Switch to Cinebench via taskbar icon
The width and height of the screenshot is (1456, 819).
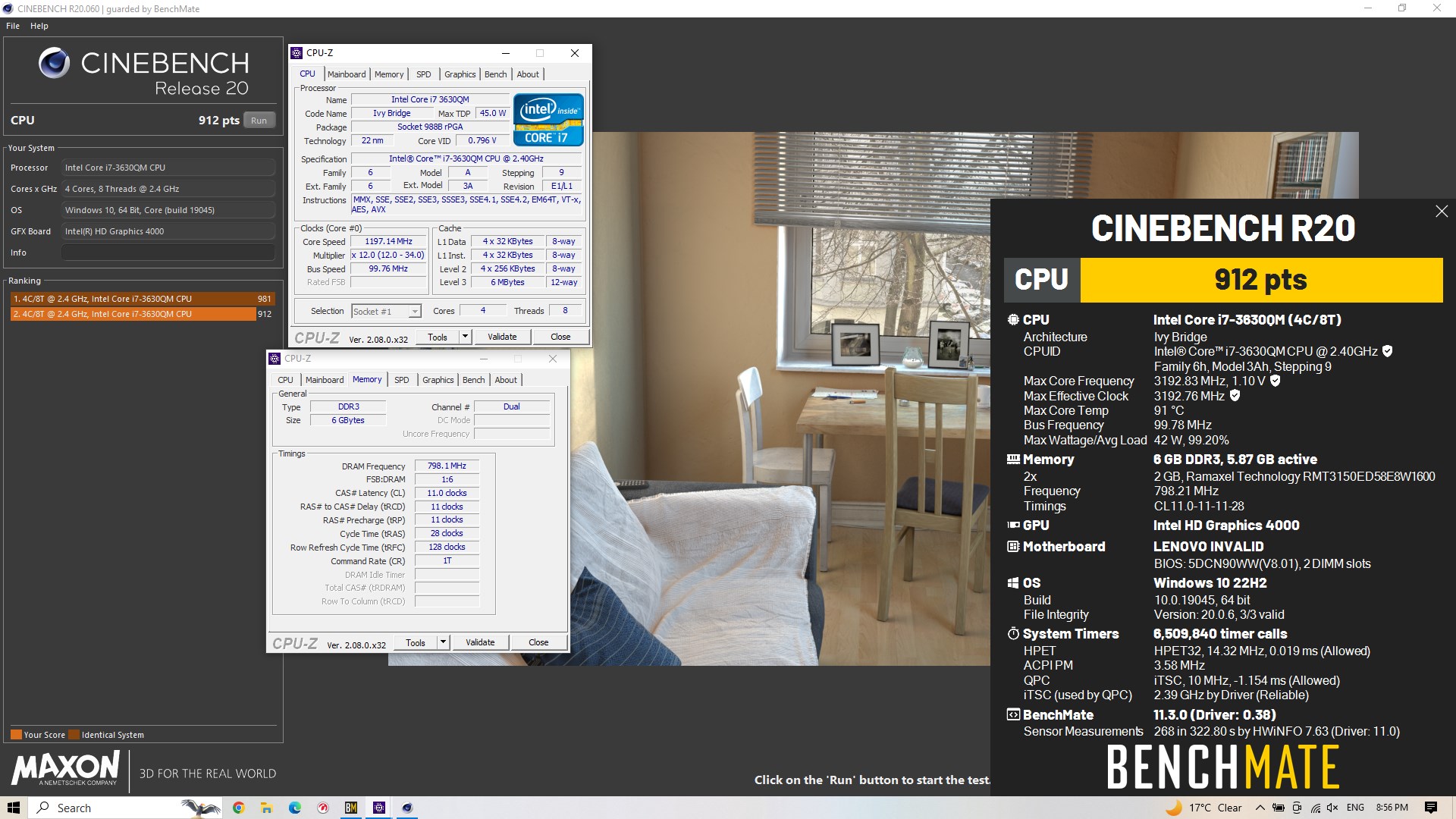tap(407, 808)
